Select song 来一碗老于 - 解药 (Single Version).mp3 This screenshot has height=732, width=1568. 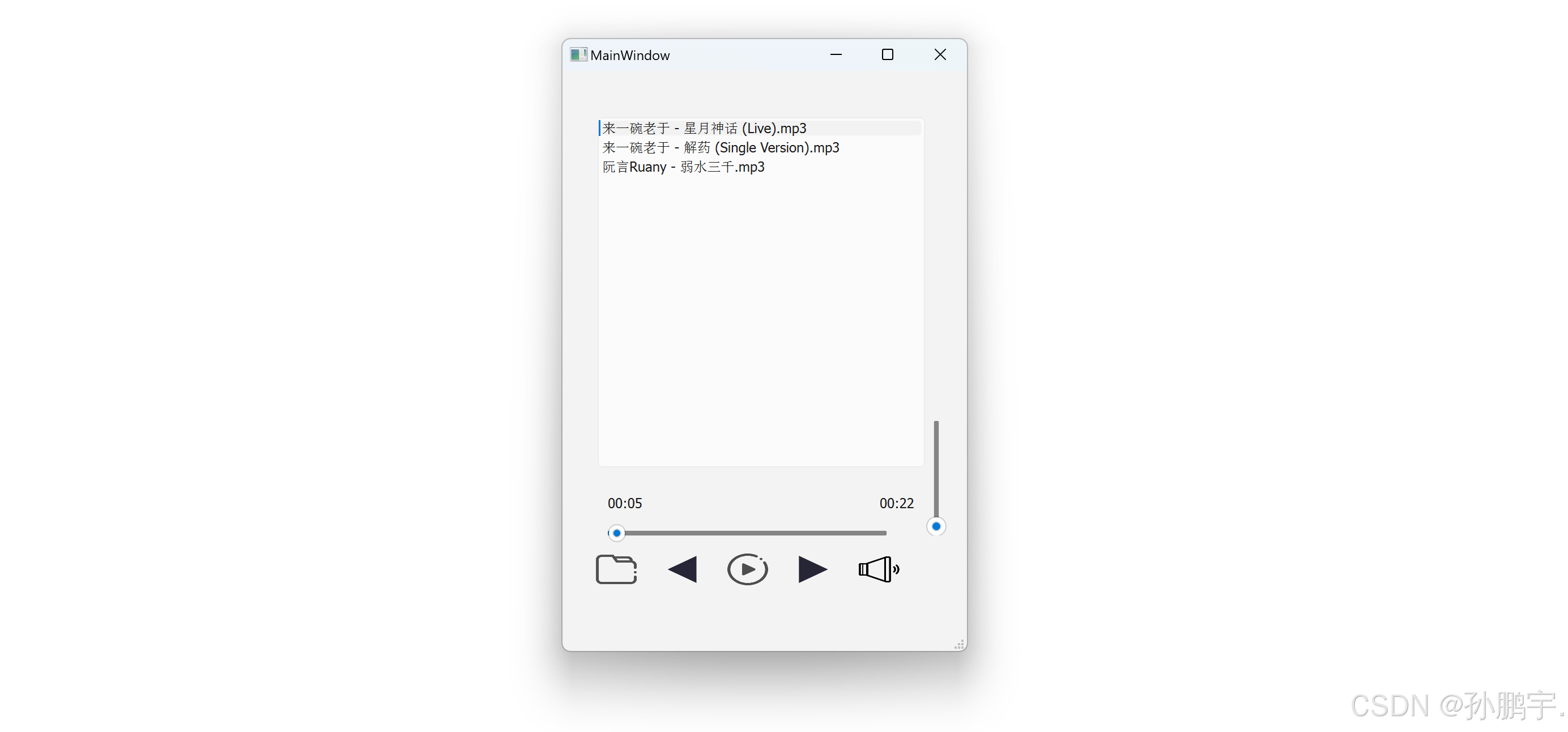[760, 147]
